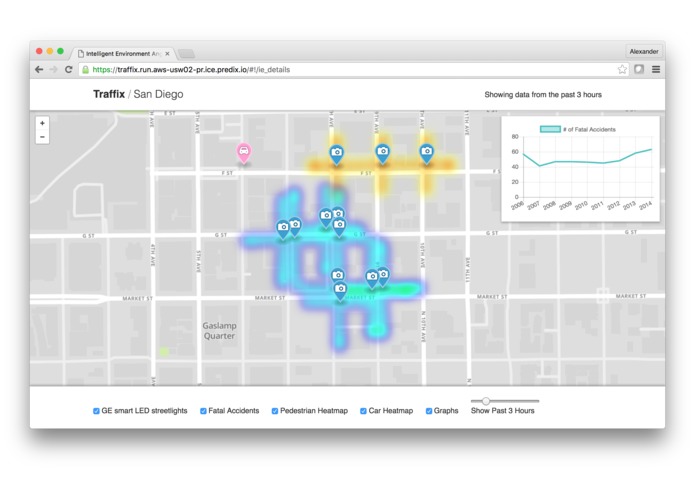Click the leftmost camera marker on G St
The width and height of the screenshot is (695, 494).
click(x=283, y=229)
